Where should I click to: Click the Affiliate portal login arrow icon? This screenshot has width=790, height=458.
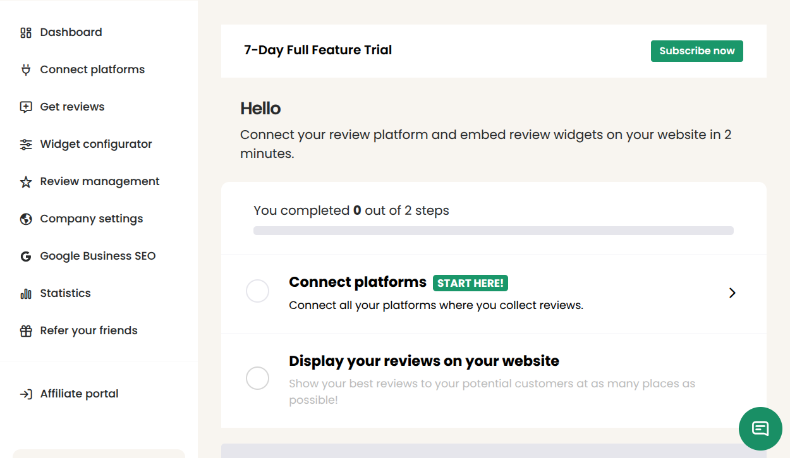[26, 394]
